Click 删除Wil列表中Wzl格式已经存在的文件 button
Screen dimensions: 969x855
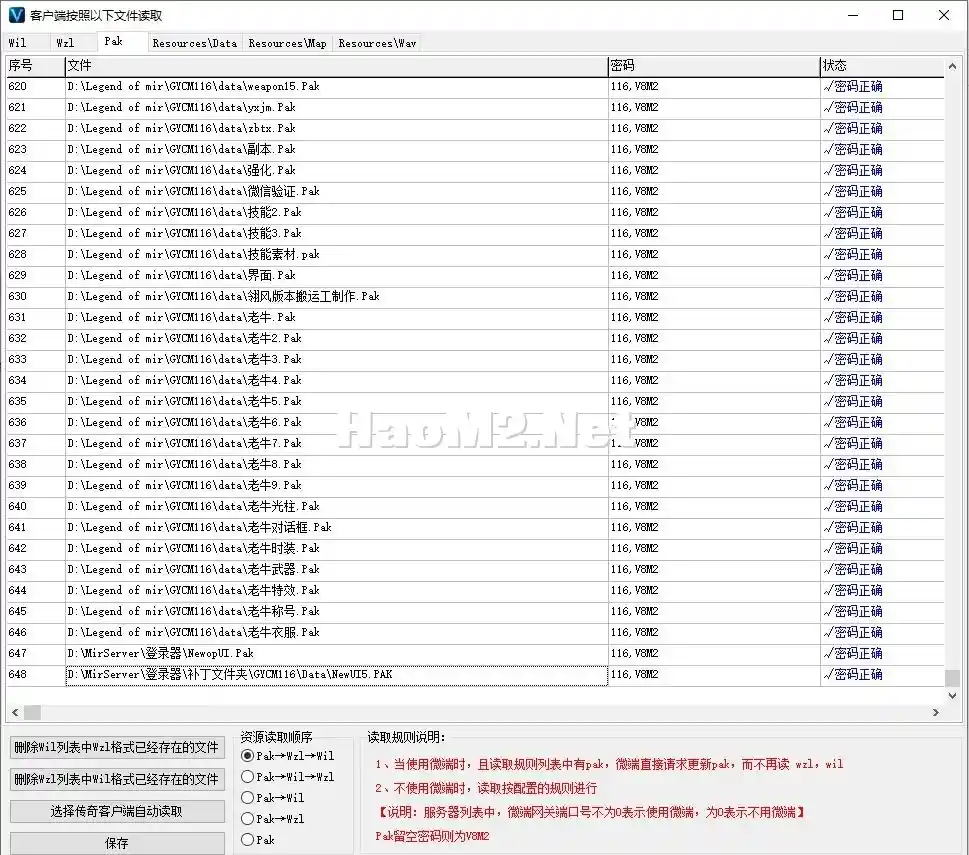[117, 748]
